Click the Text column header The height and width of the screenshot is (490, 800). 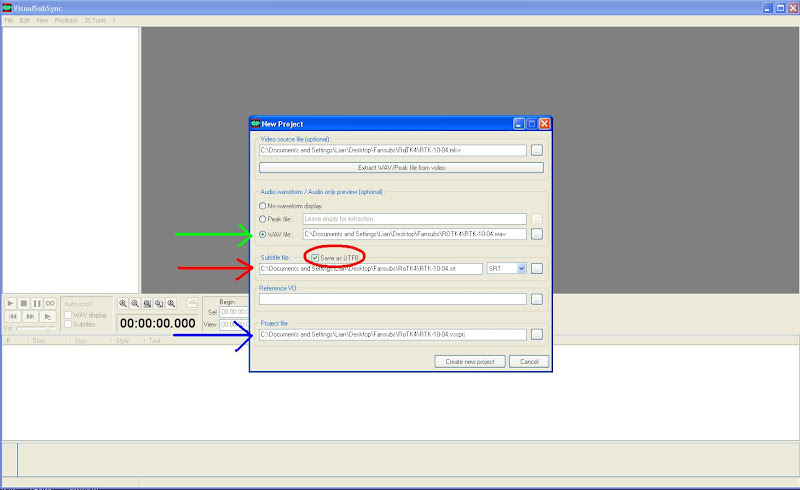click(x=155, y=340)
